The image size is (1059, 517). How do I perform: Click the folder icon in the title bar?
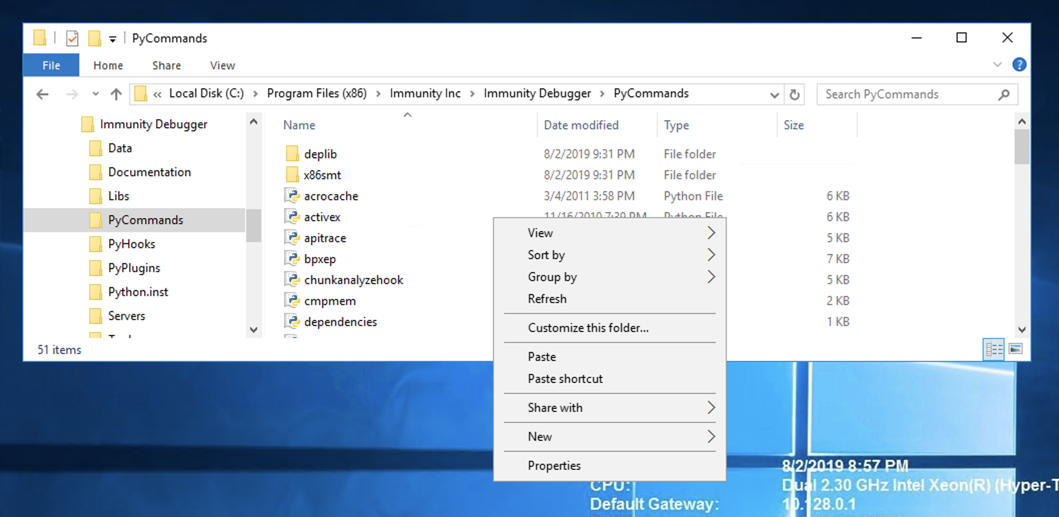click(40, 39)
